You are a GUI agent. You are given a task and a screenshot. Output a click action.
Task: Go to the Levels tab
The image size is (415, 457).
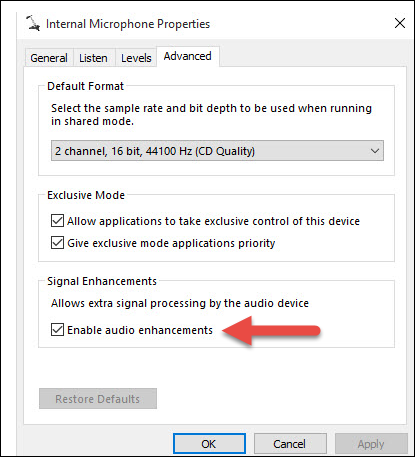coord(136,58)
